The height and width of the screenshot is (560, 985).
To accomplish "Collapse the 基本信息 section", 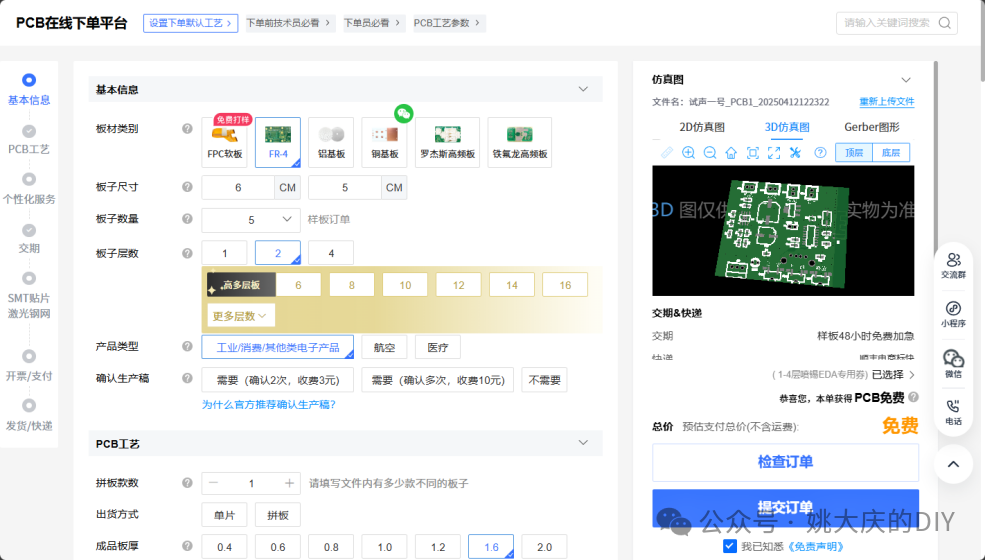I will click(583, 89).
